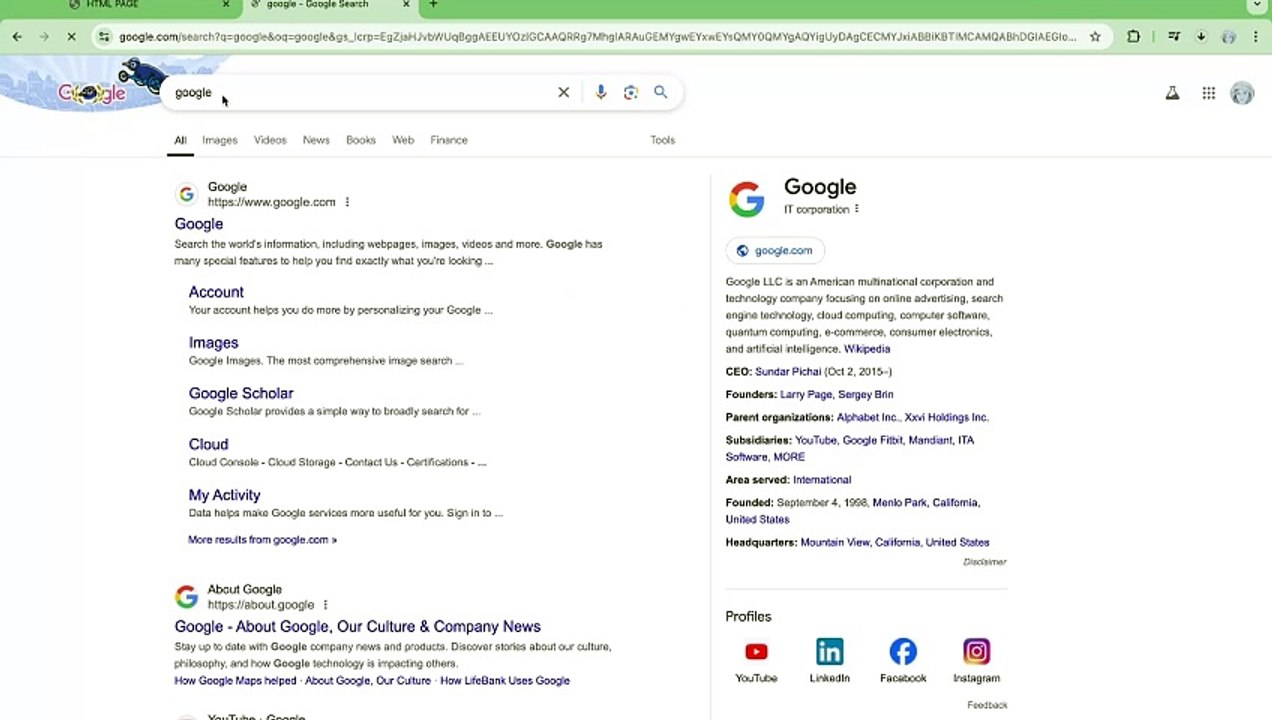
Task: Open the main Google result title
Action: pos(199,224)
